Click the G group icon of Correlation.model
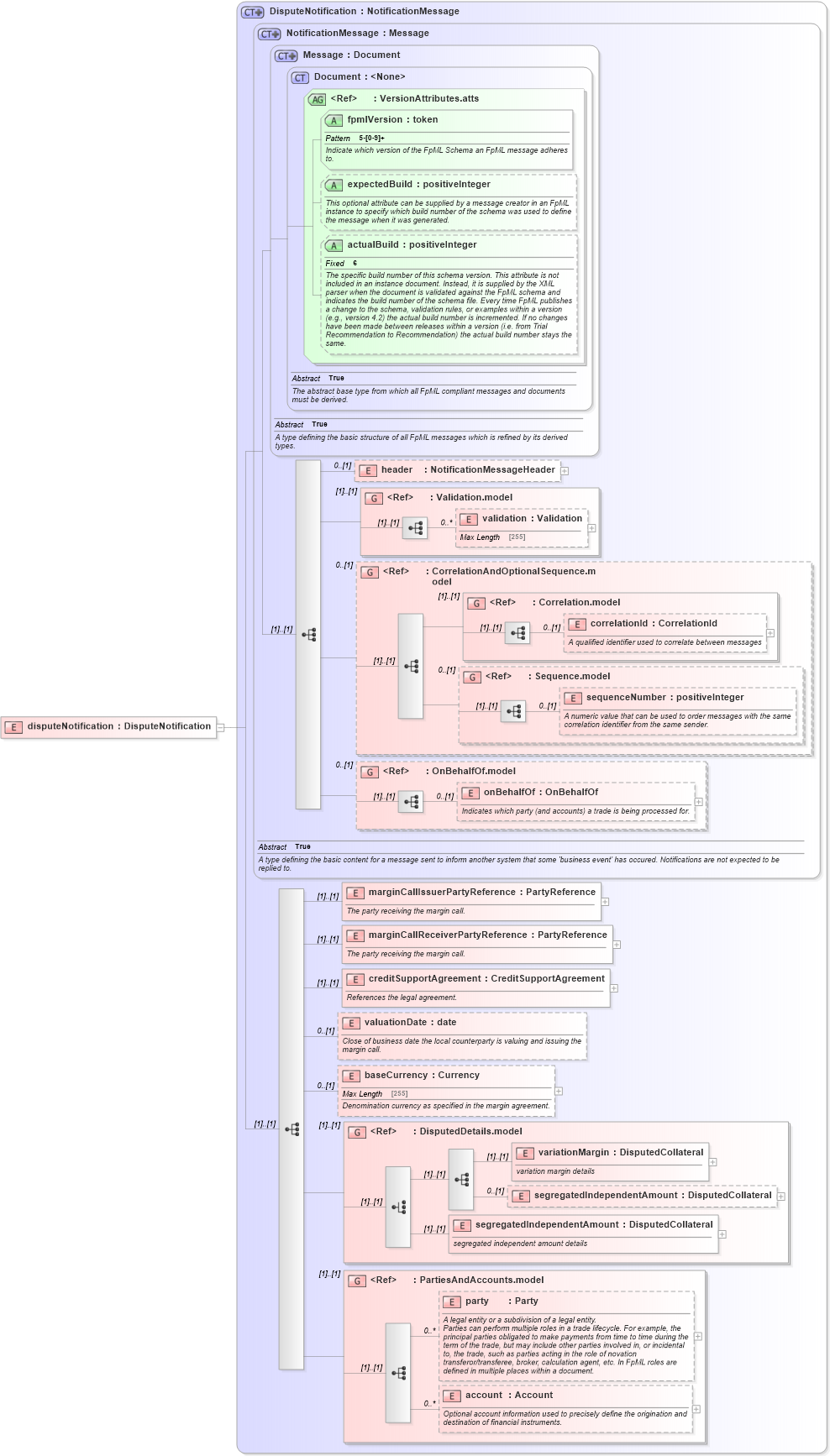 476,603
